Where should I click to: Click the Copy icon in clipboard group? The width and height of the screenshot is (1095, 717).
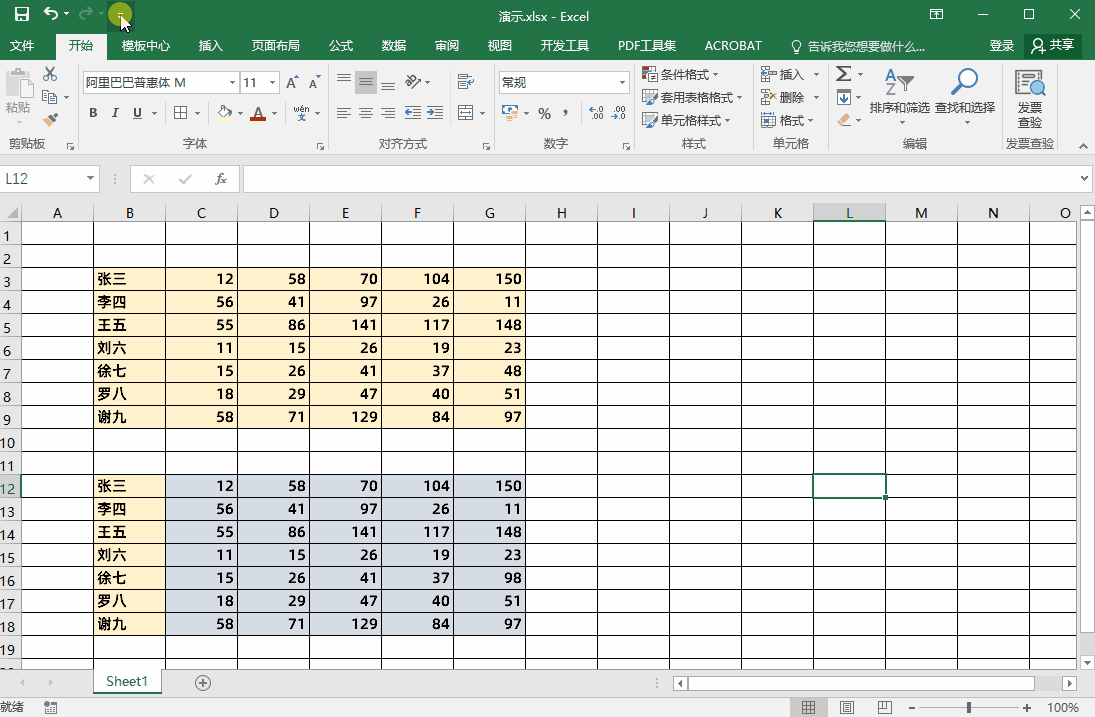[49, 97]
